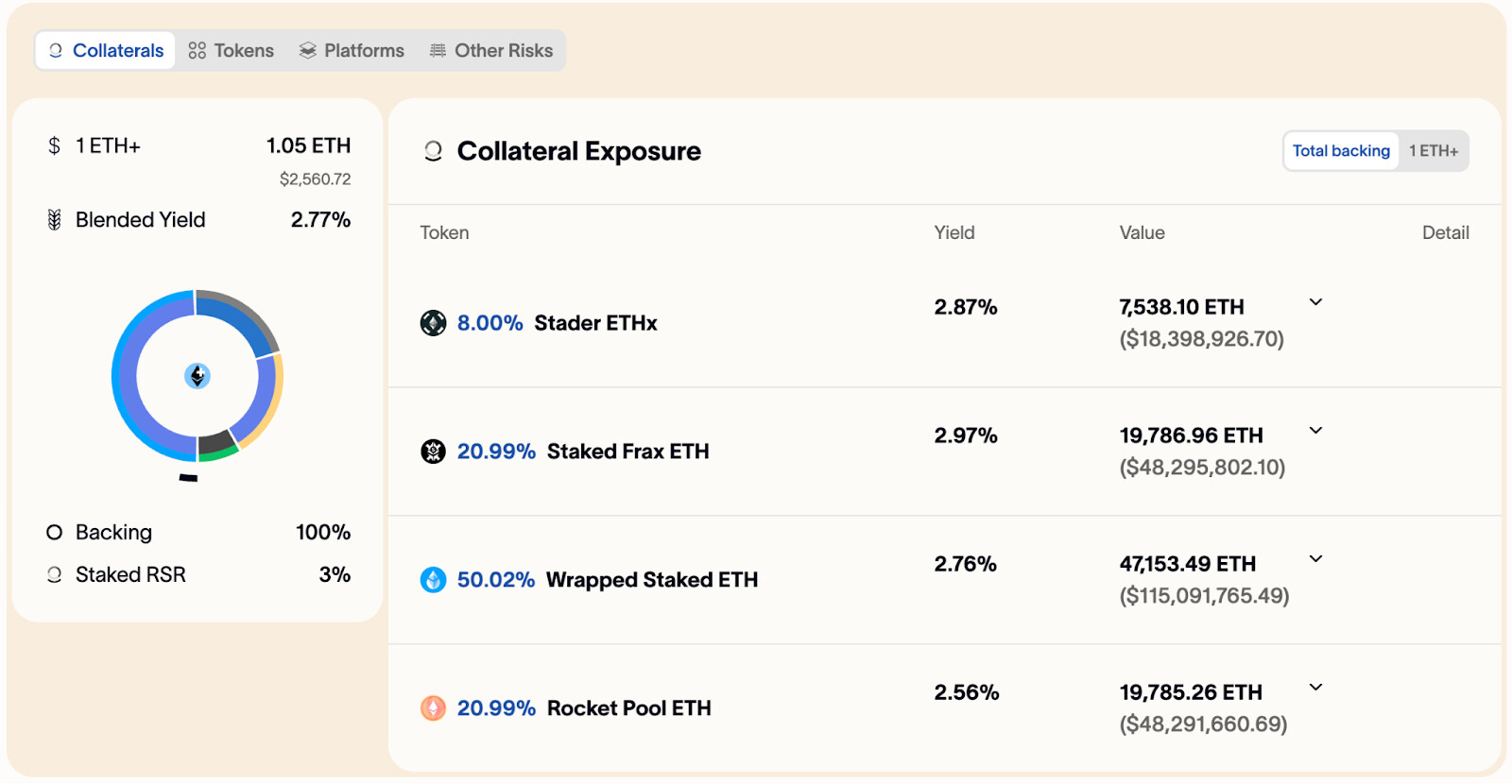Click the Tokens tab grid icon
The image size is (1512, 784).
coord(197,51)
